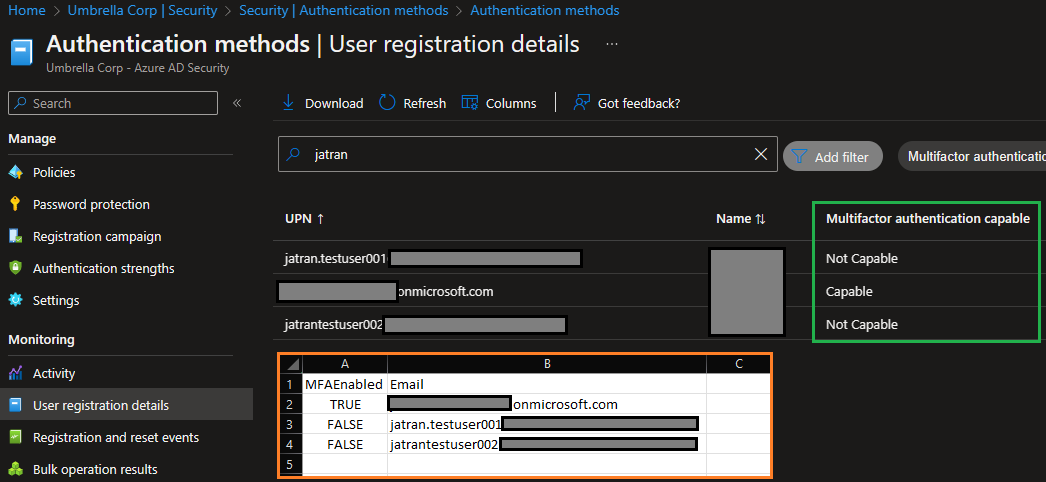This screenshot has width=1046, height=482.
Task: Click the MFAEnabled spreadsheet cell
Action: point(345,385)
